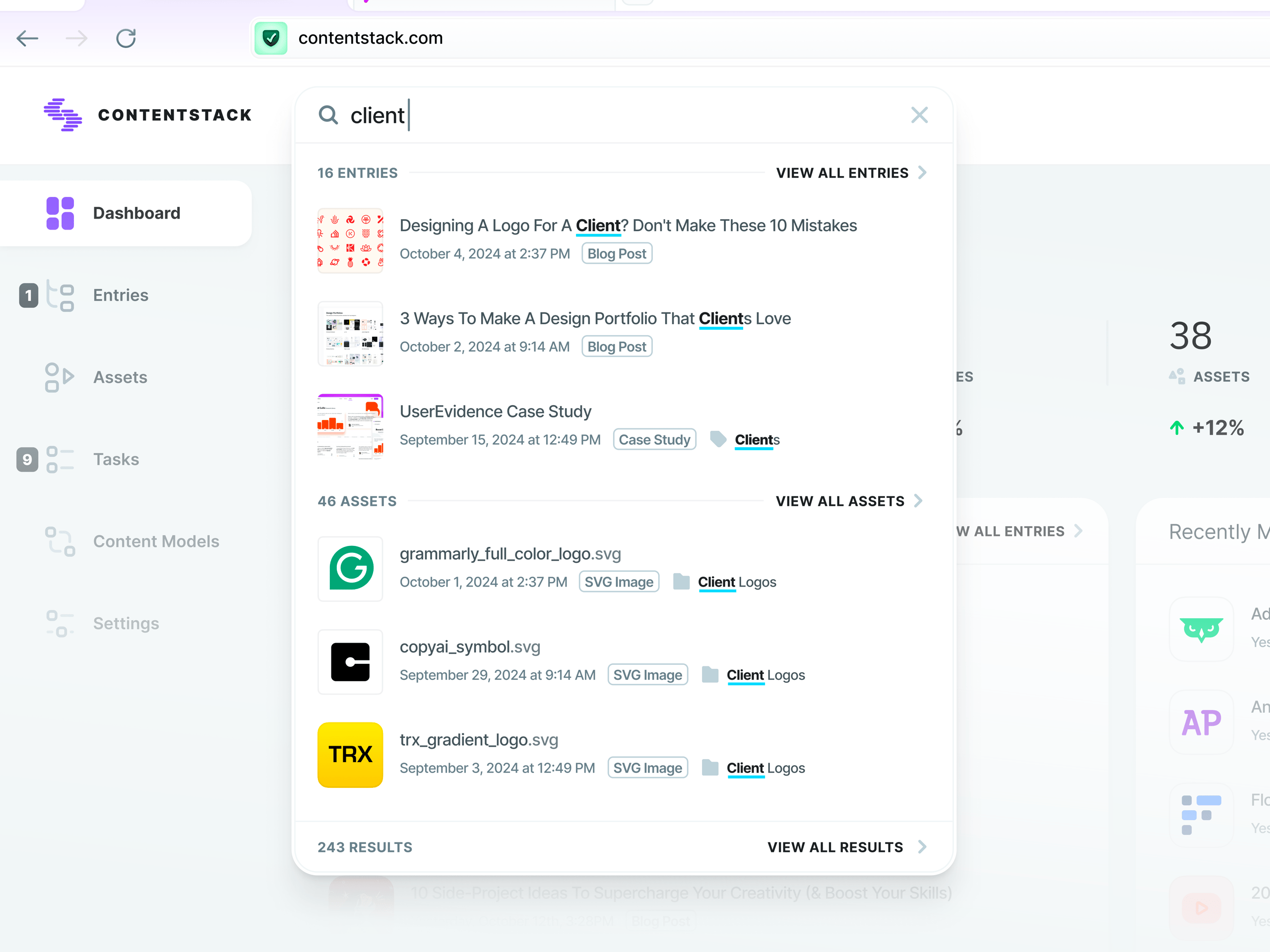Click View All Assets
Viewport: 1270px width, 952px height.
840,501
